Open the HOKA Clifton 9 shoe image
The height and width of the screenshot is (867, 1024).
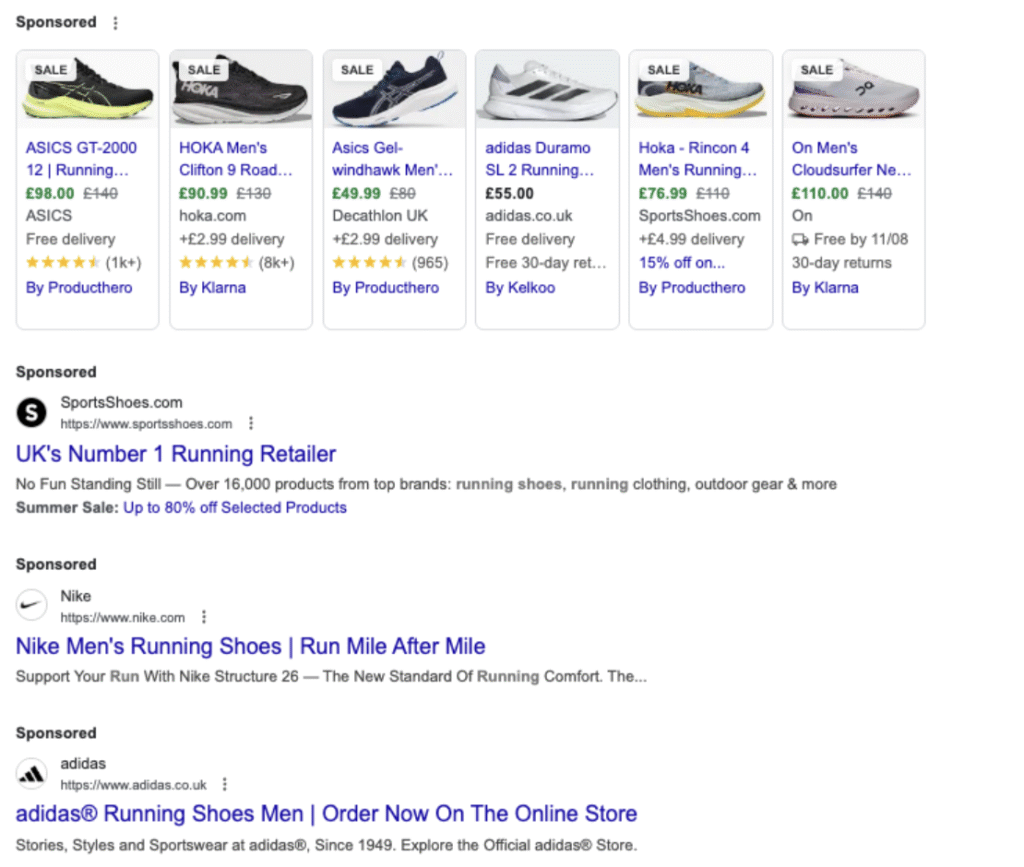241,89
